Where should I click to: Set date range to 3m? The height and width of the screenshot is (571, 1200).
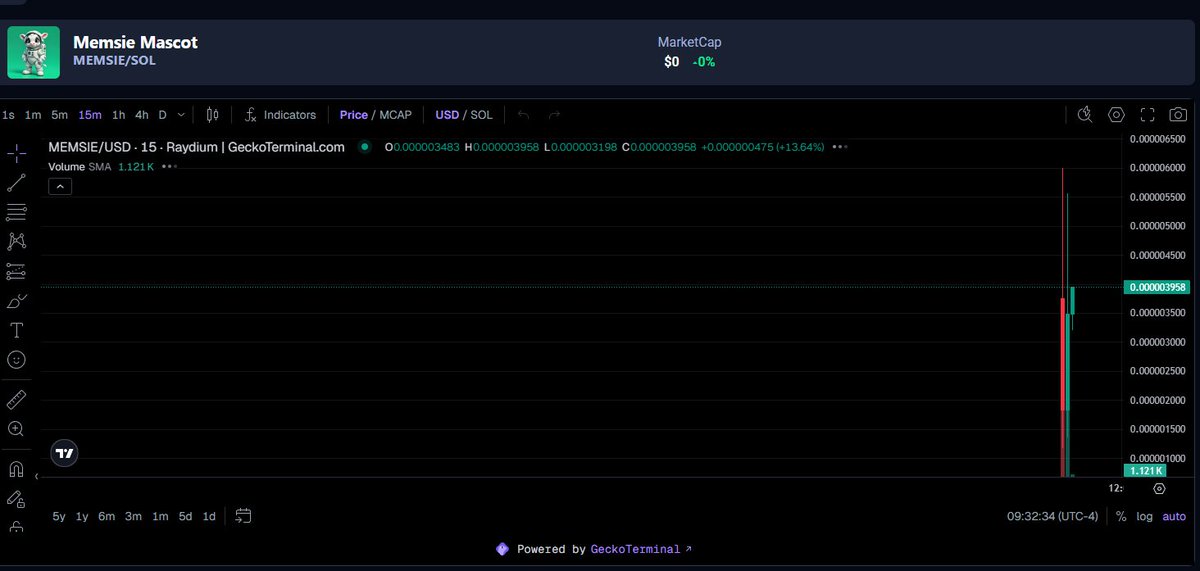click(133, 516)
